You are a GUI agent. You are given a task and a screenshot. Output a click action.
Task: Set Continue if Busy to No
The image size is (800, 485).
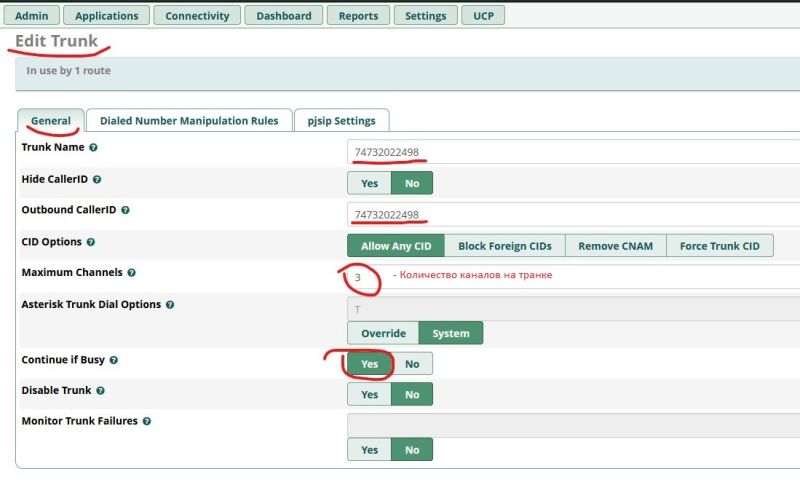click(x=412, y=364)
